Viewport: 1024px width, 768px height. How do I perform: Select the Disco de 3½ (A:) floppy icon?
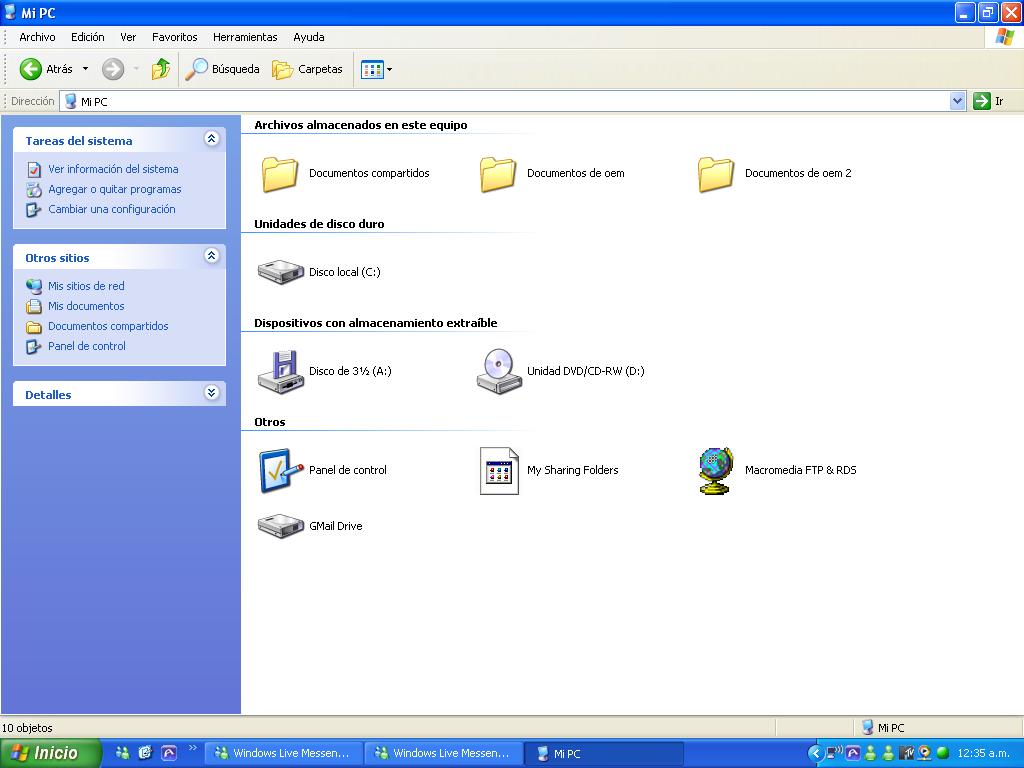280,371
